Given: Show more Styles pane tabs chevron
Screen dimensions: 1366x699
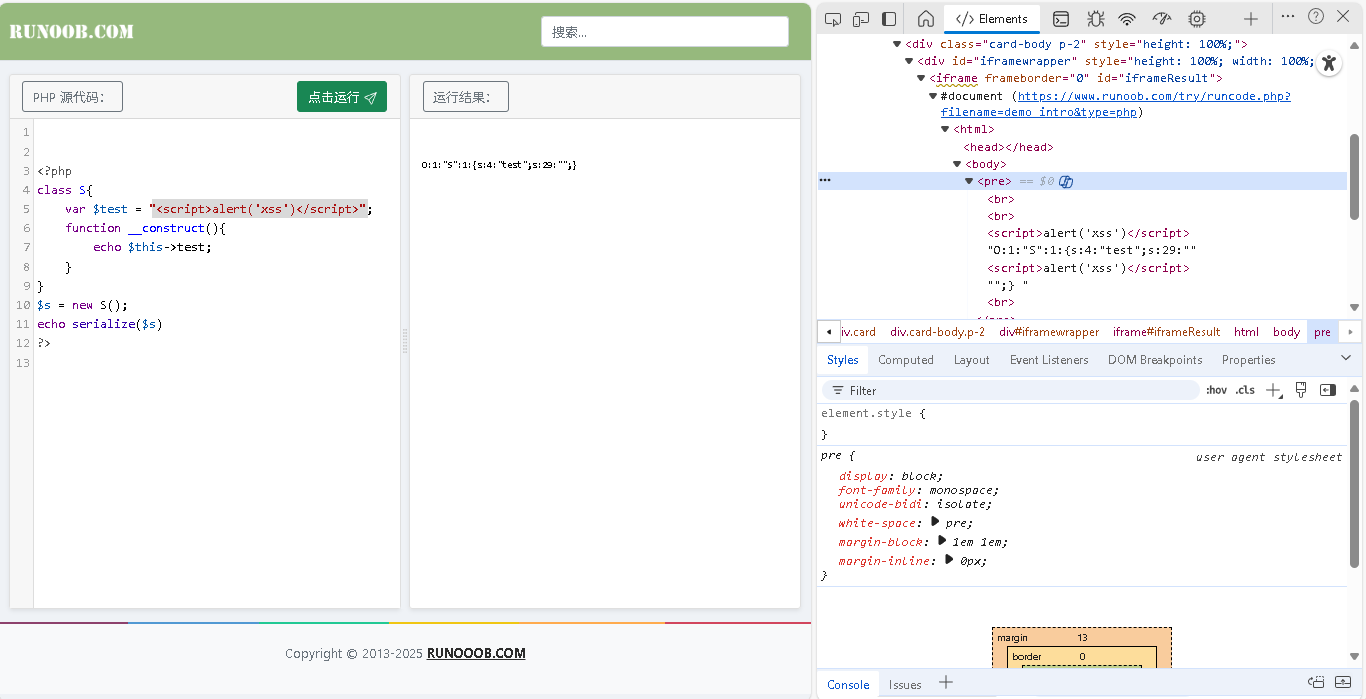Looking at the screenshot, I should click(1345, 358).
